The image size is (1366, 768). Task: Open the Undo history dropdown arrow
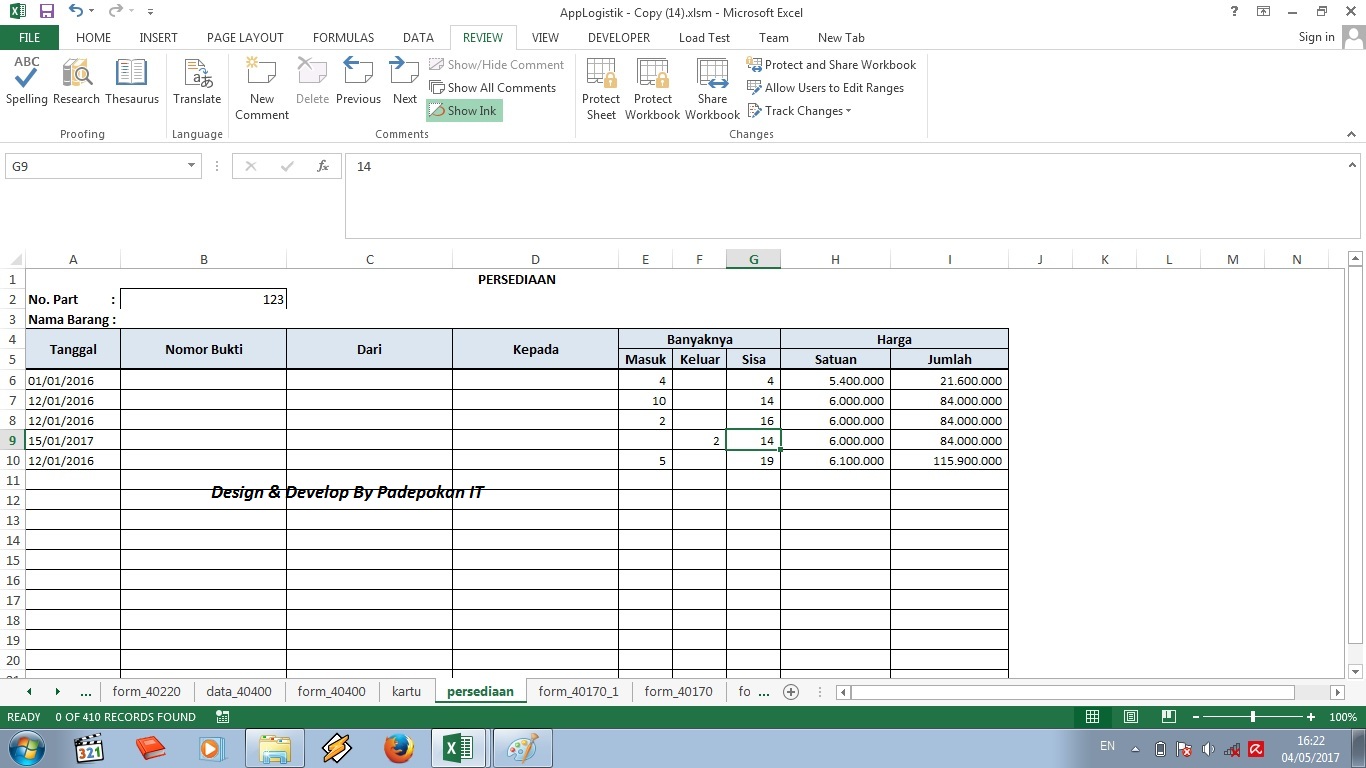pos(92,12)
